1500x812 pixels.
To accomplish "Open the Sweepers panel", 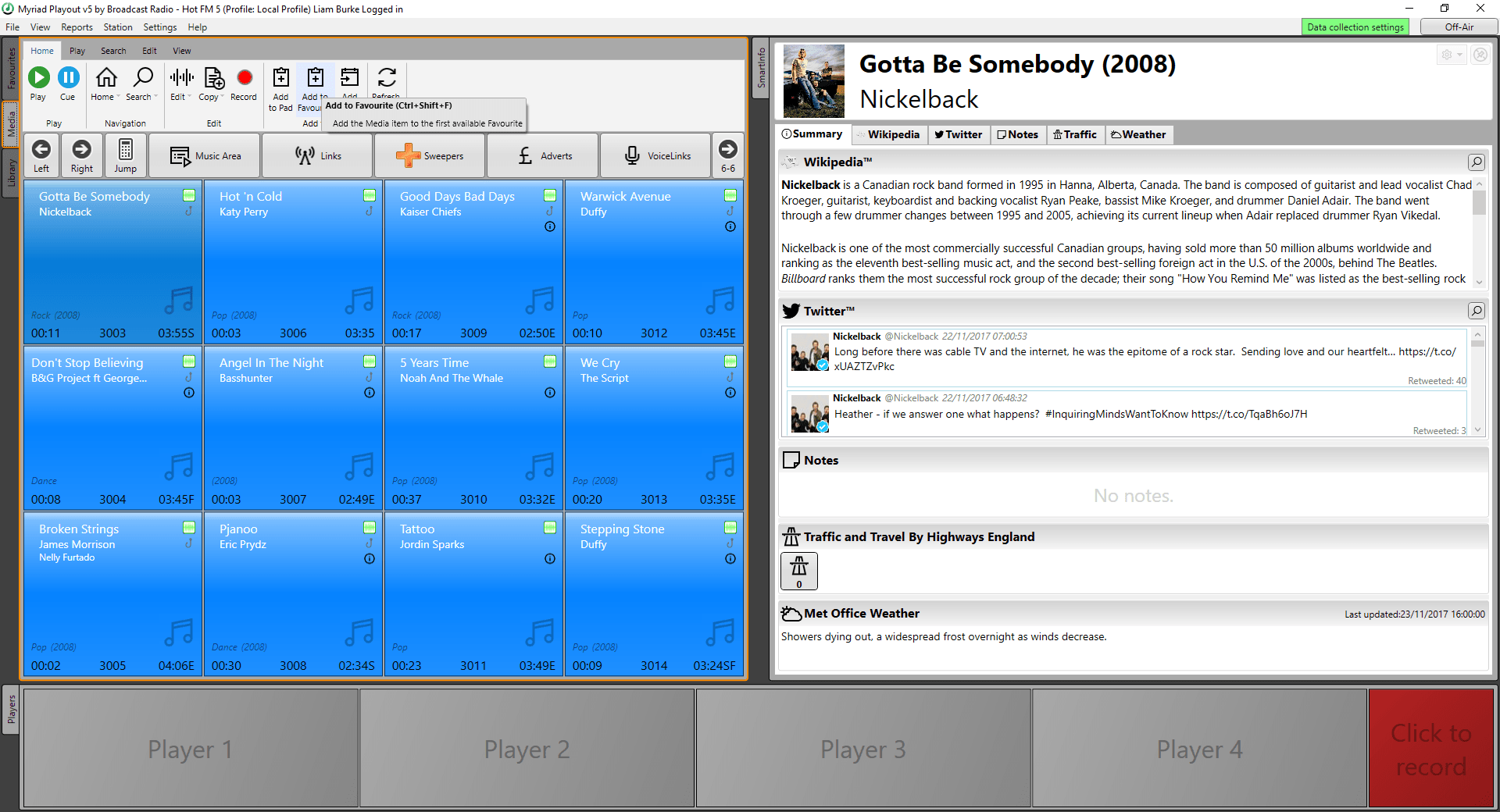I will click(x=429, y=155).
